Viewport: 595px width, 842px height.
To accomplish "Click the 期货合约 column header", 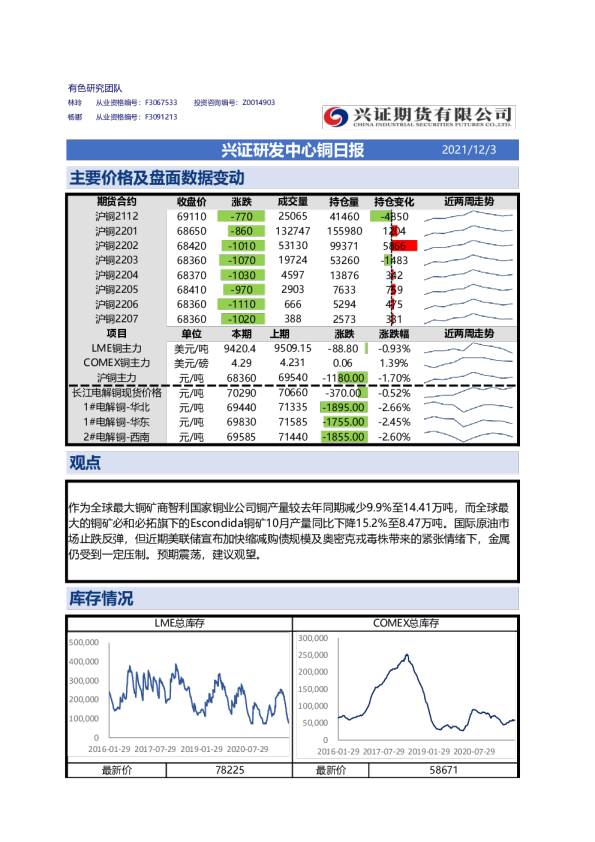I will tap(117, 201).
